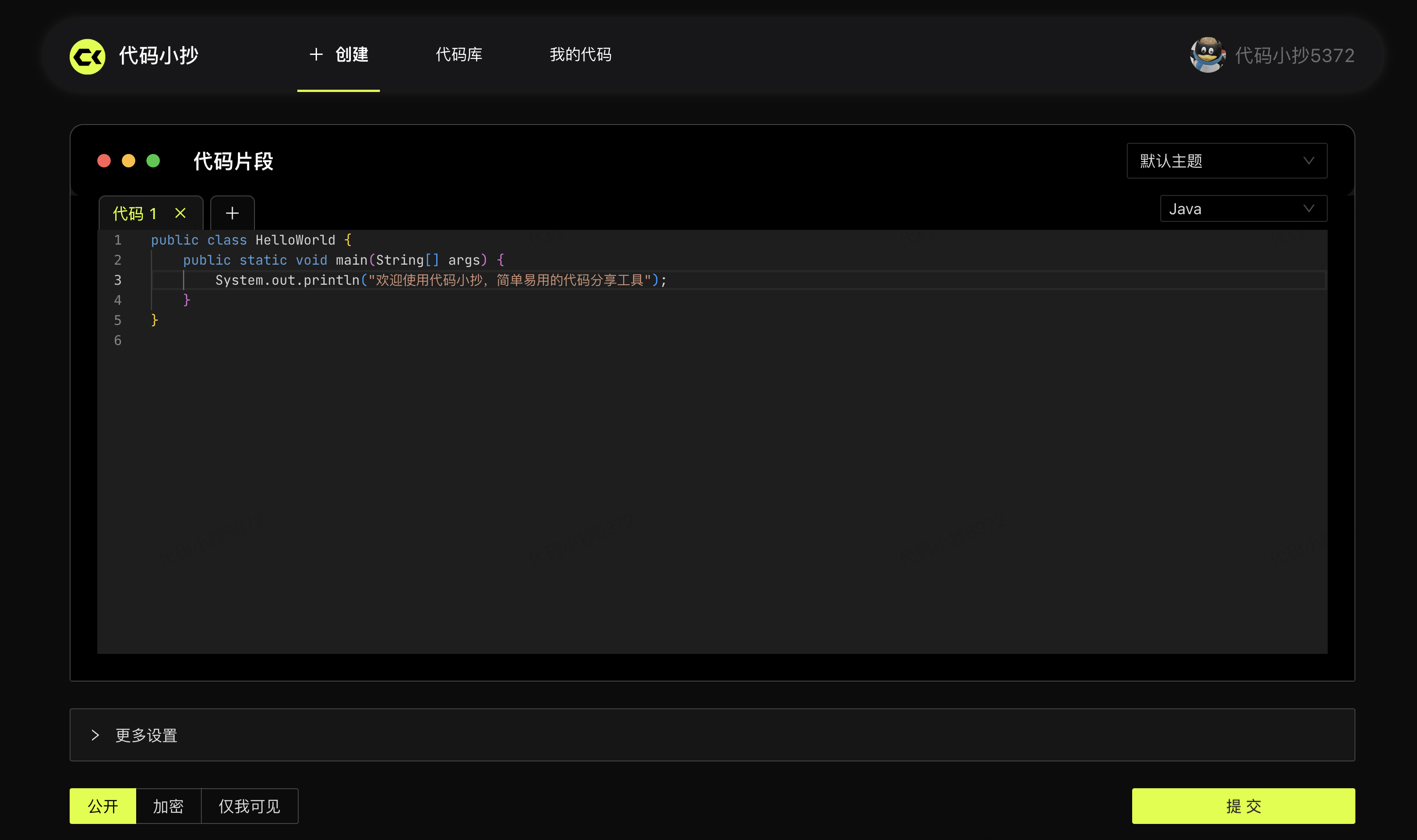Click the chevron arrow beside 更多设置

[95, 735]
